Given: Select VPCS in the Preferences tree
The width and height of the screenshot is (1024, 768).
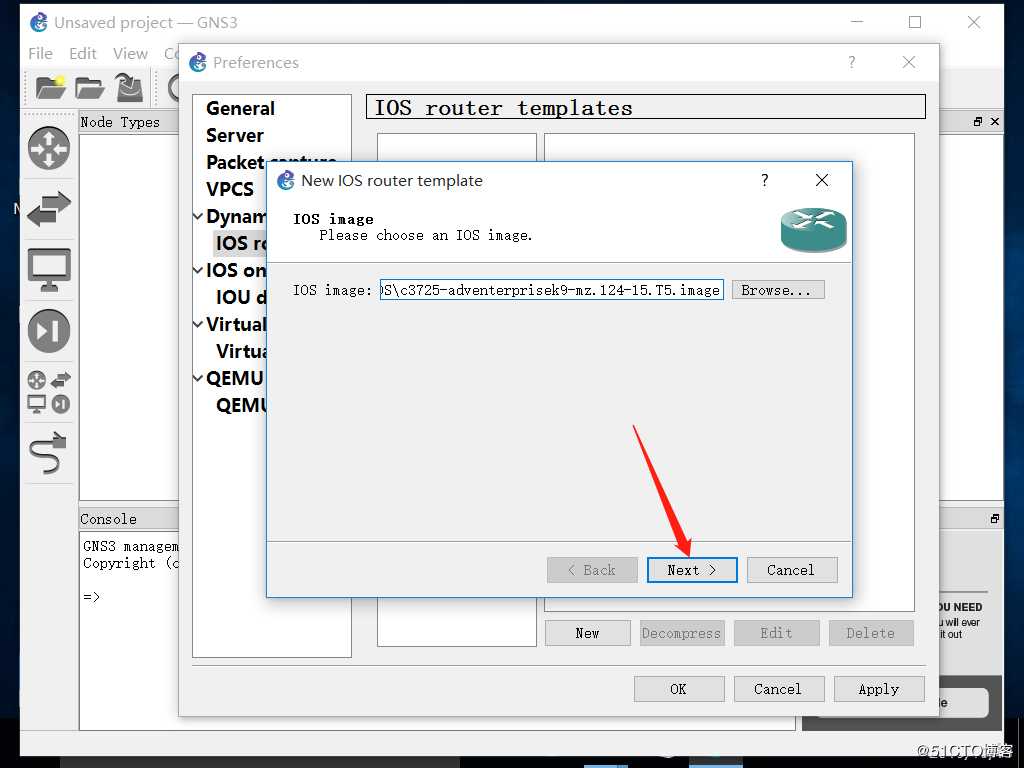Looking at the screenshot, I should coord(230,189).
